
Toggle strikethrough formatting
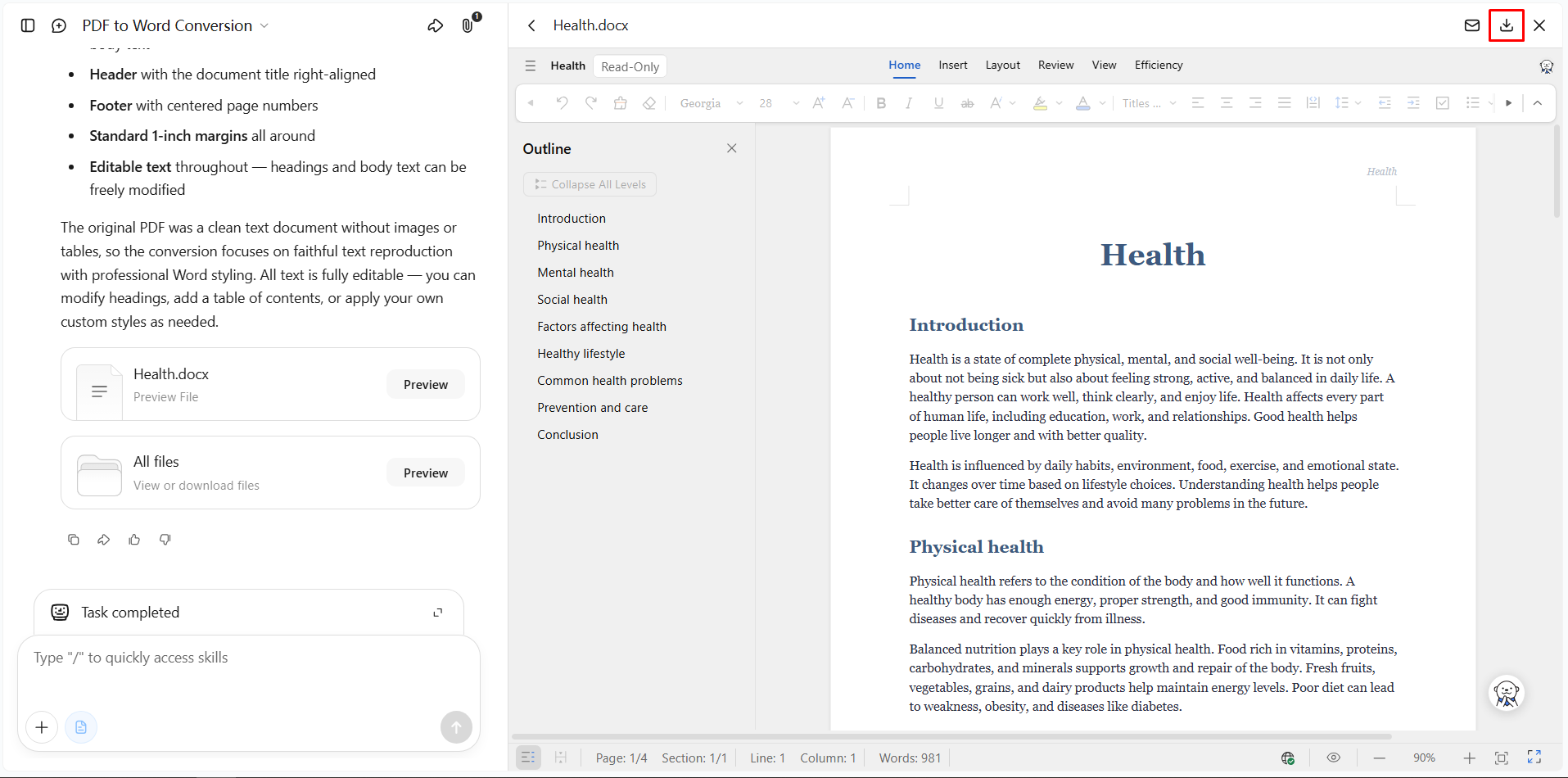coord(967,103)
